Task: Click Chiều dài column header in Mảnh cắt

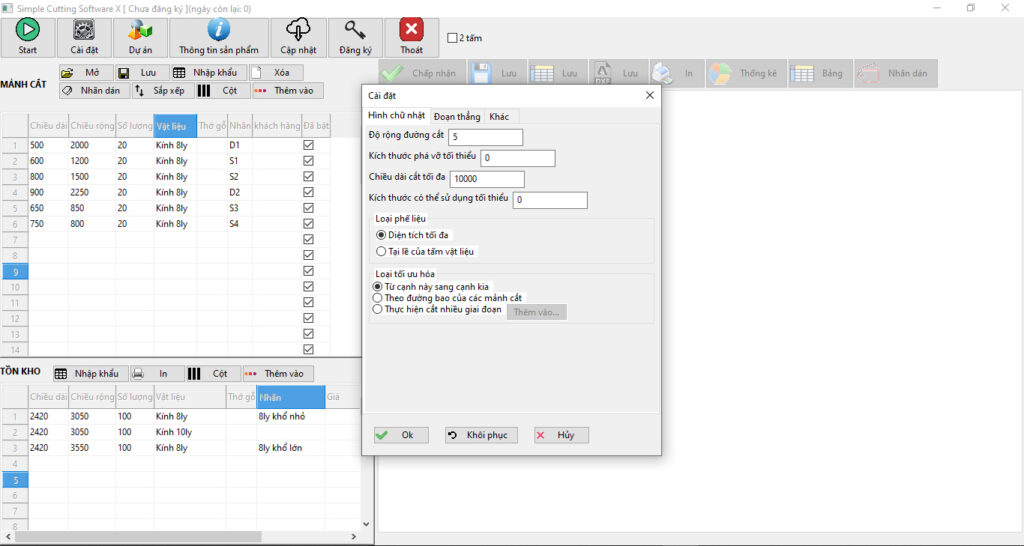Action: click(x=48, y=126)
